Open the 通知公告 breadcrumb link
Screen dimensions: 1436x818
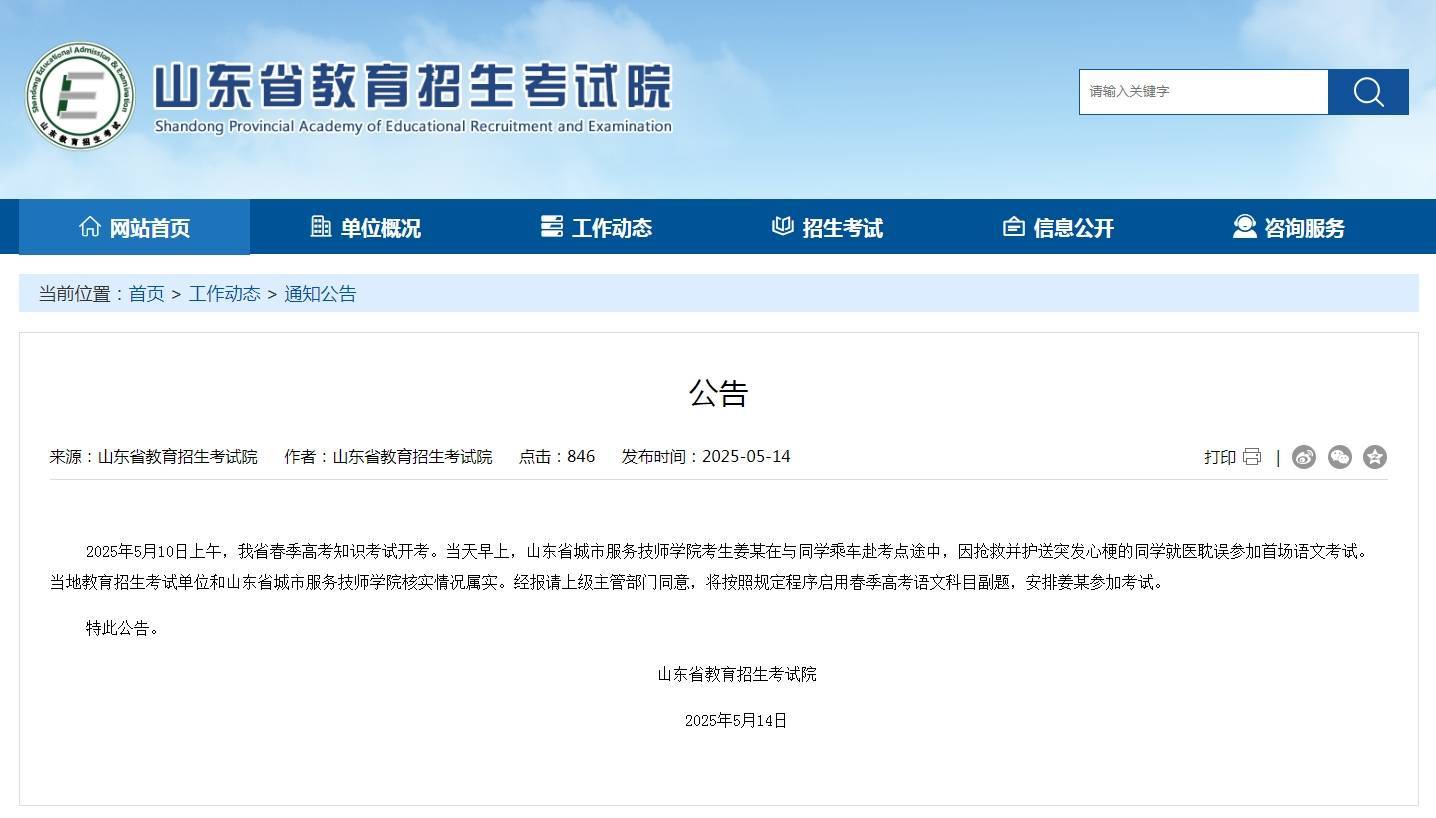tap(320, 294)
